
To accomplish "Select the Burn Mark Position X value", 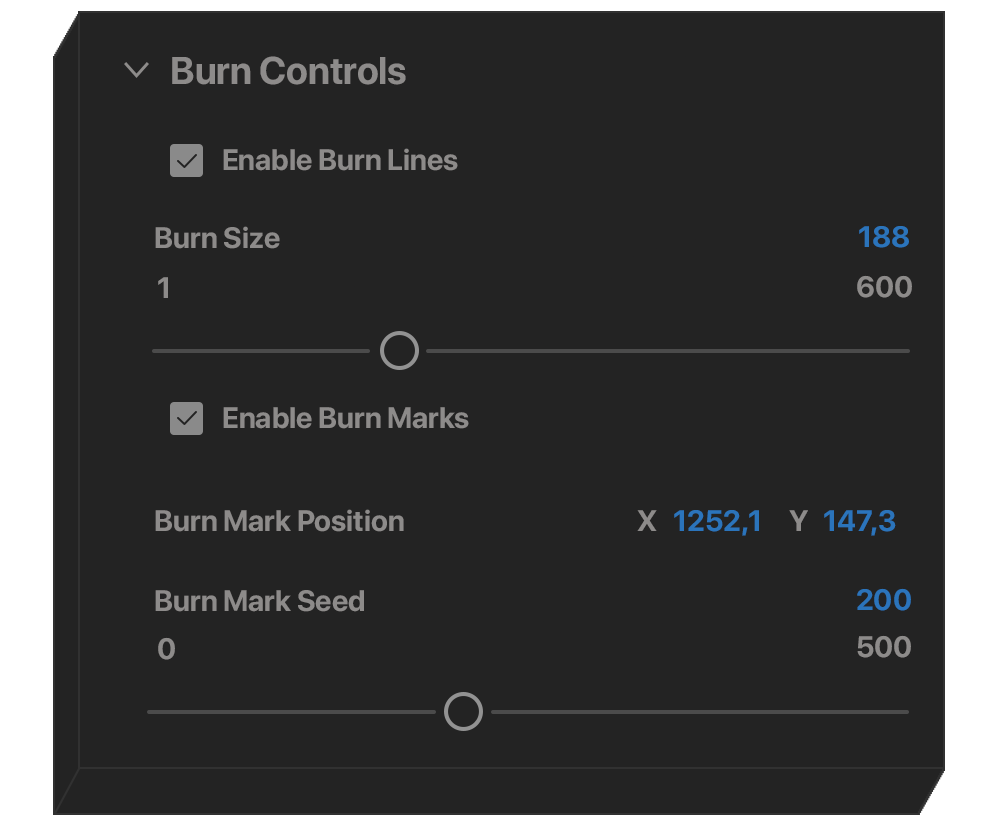I will pyautogui.click(x=717, y=521).
